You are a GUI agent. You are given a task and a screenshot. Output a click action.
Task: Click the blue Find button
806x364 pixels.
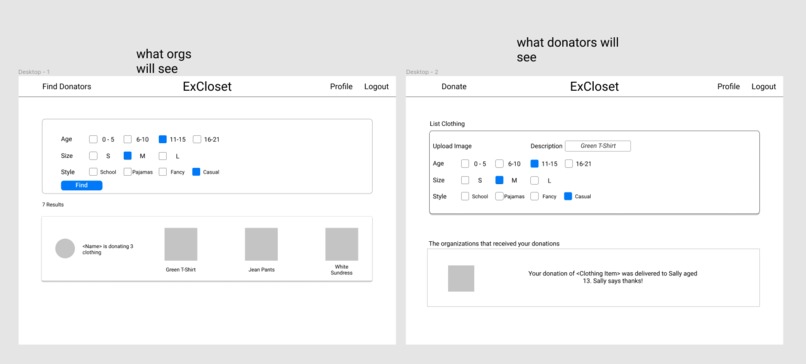[x=82, y=186]
